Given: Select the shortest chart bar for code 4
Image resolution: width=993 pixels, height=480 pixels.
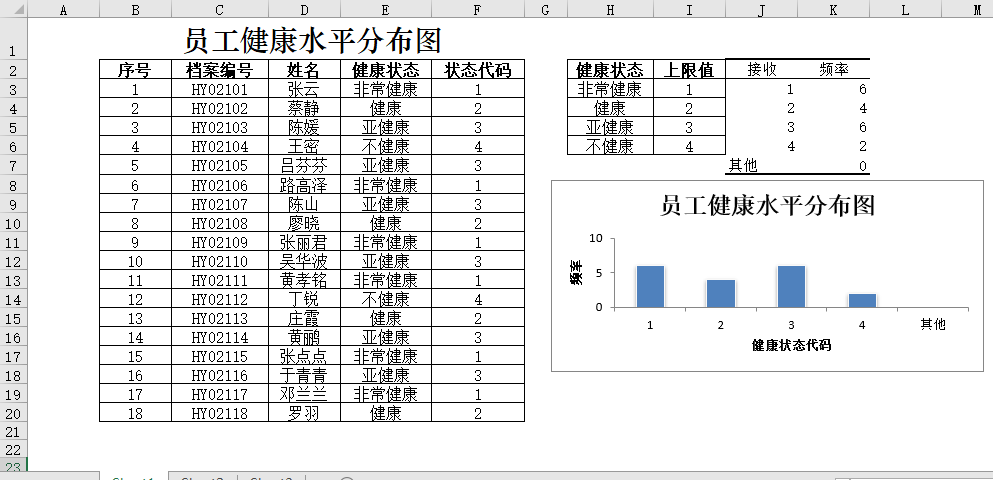Looking at the screenshot, I should click(862, 300).
